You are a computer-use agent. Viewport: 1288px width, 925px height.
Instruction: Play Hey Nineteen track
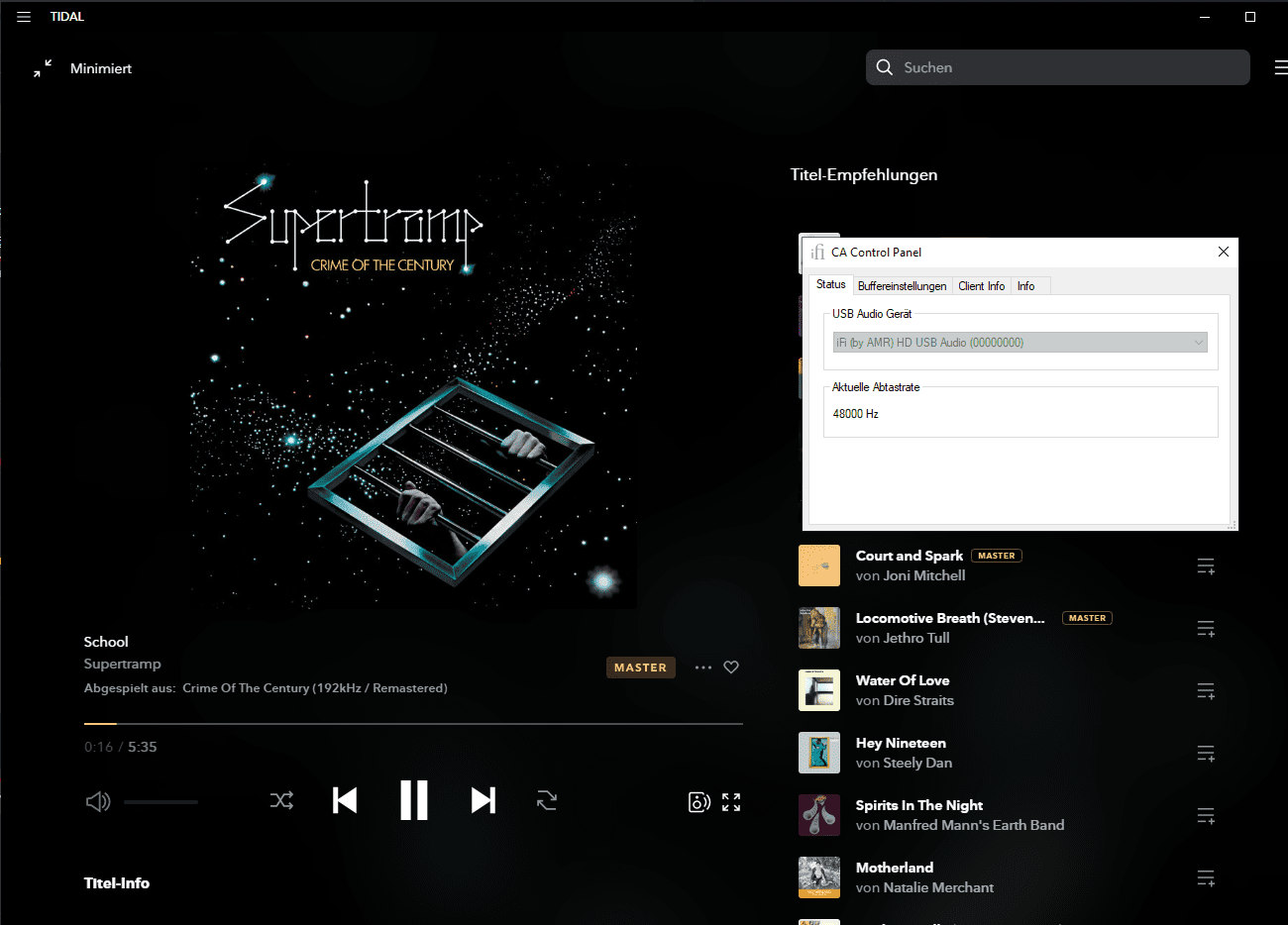click(901, 743)
